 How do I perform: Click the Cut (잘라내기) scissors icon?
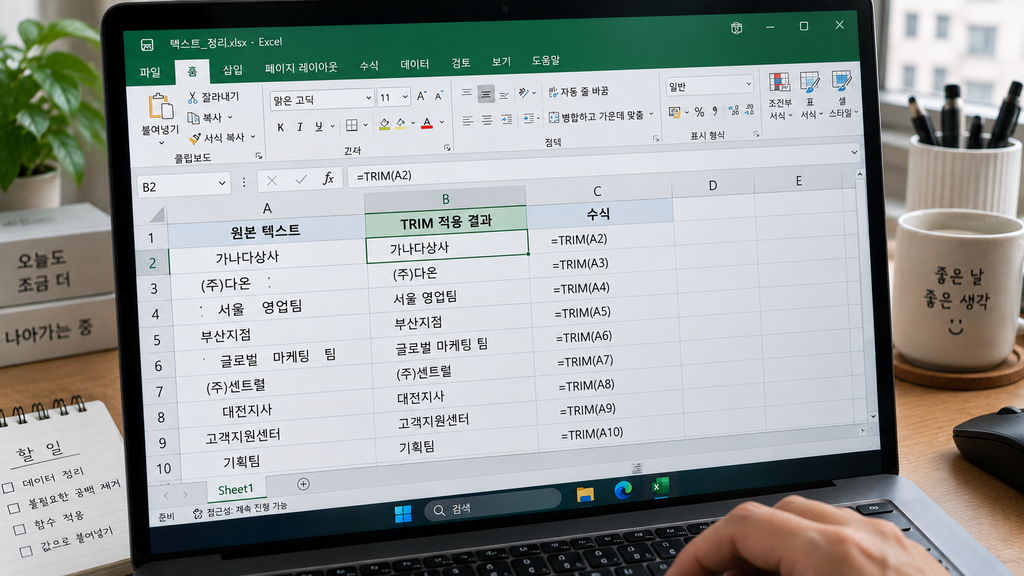point(193,98)
